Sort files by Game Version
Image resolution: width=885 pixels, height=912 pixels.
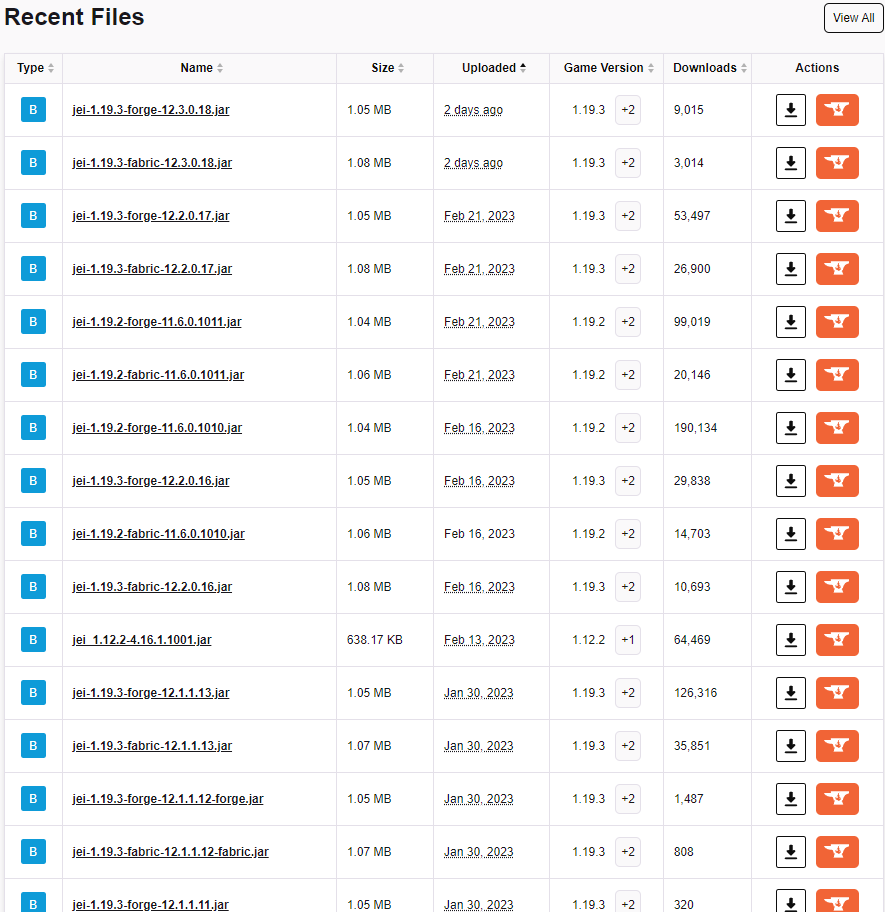[608, 68]
